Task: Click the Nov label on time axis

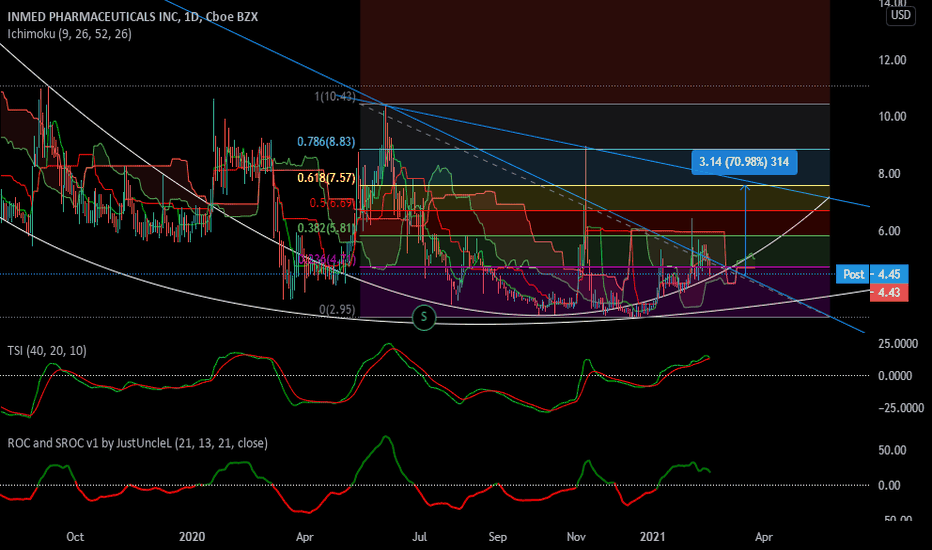Action: [576, 537]
